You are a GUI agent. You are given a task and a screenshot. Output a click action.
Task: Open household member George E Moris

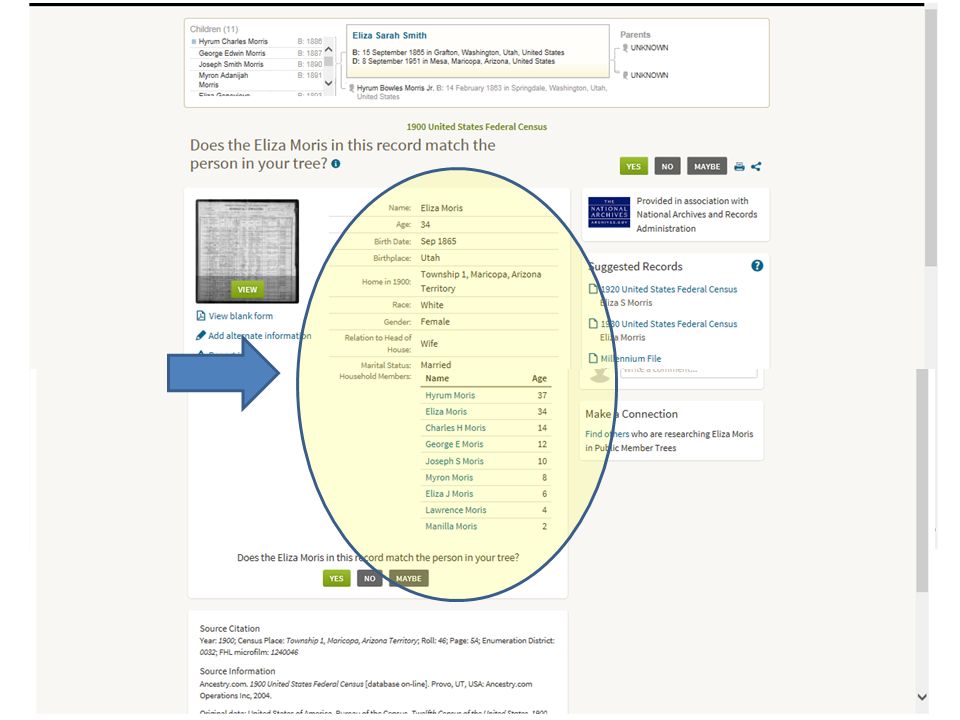point(454,444)
